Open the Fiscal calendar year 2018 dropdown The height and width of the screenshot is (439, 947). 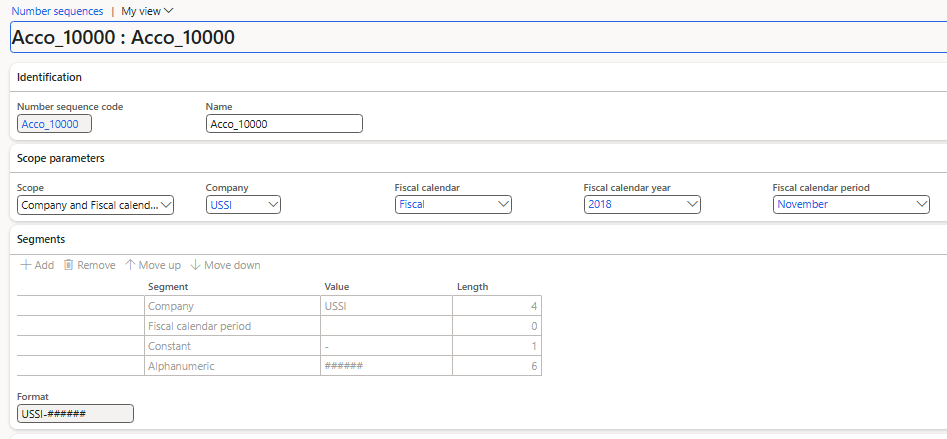642,205
